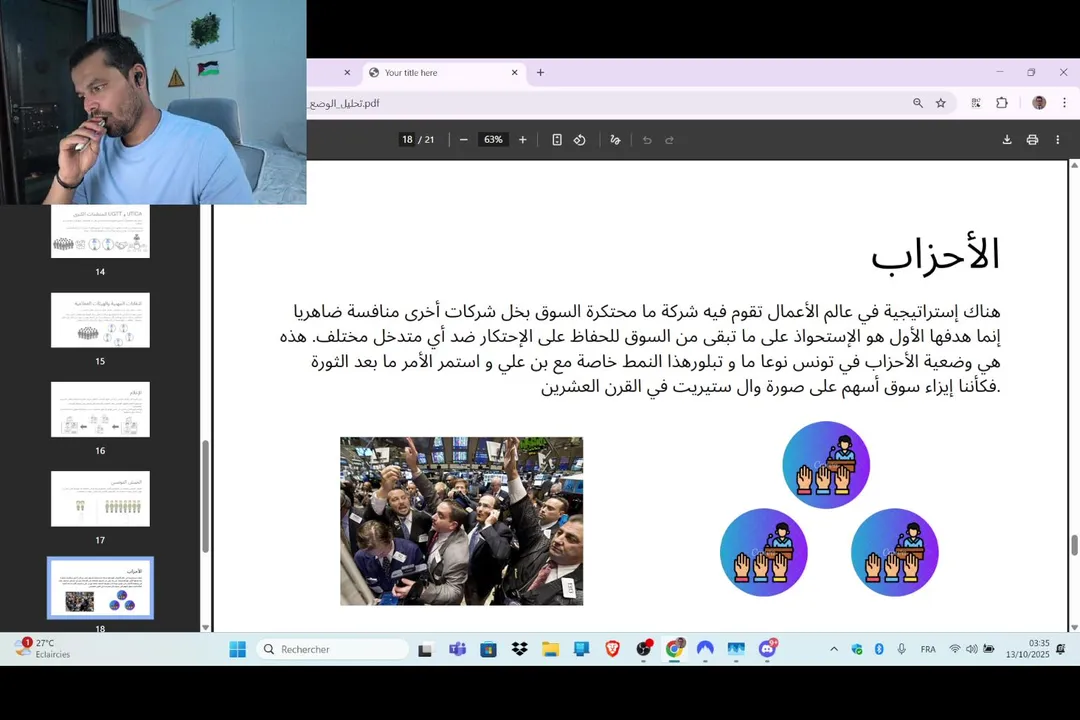Image resolution: width=1080 pixels, height=720 pixels.
Task: Click the Rechercher taskbar search box
Action: point(333,649)
